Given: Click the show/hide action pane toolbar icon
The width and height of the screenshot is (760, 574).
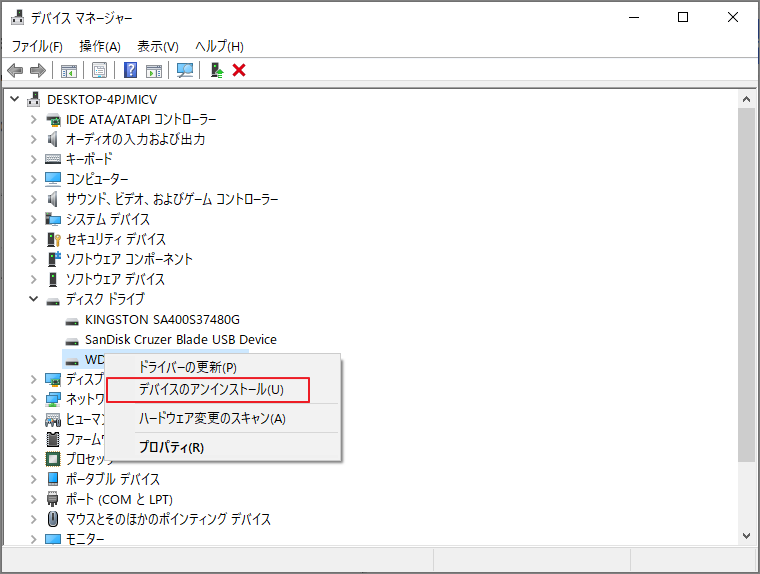Looking at the screenshot, I should [154, 71].
